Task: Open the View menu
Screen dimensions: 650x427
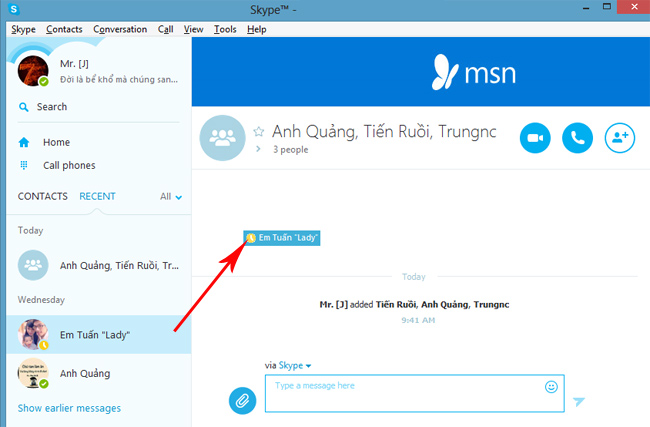Action: tap(194, 29)
